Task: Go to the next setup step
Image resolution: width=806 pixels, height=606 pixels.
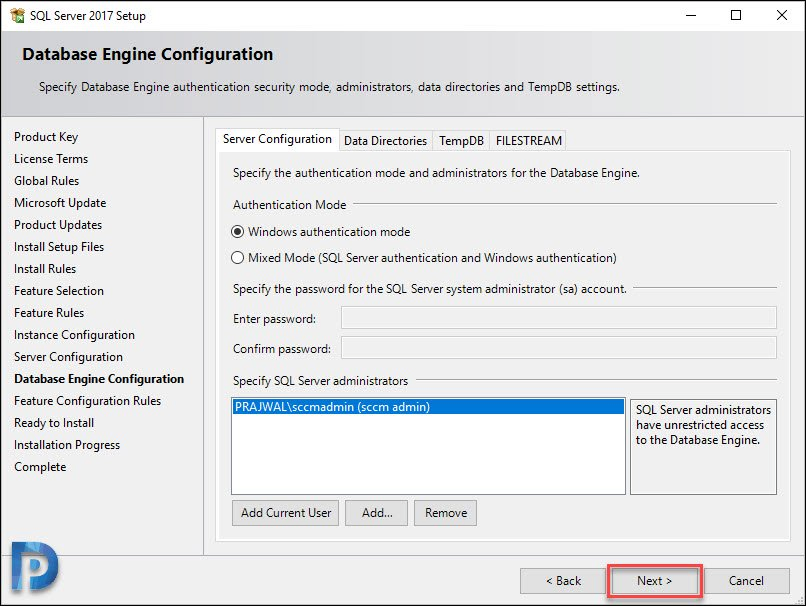Action: pos(654,581)
